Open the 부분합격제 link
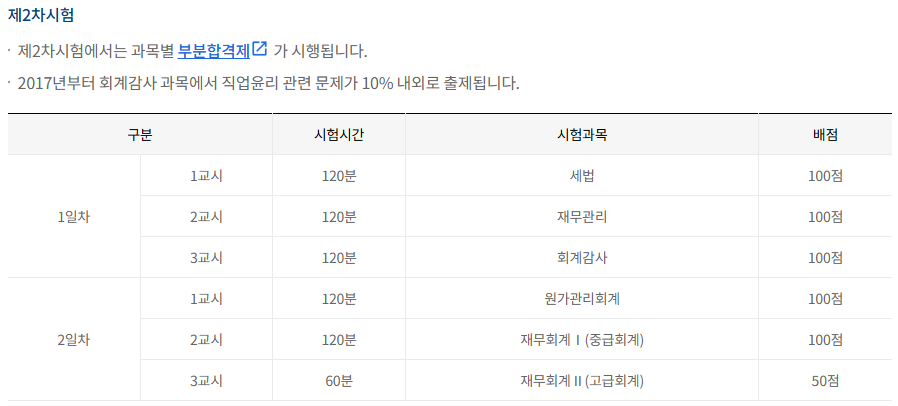Image resolution: width=898 pixels, height=406 pixels. (212, 50)
